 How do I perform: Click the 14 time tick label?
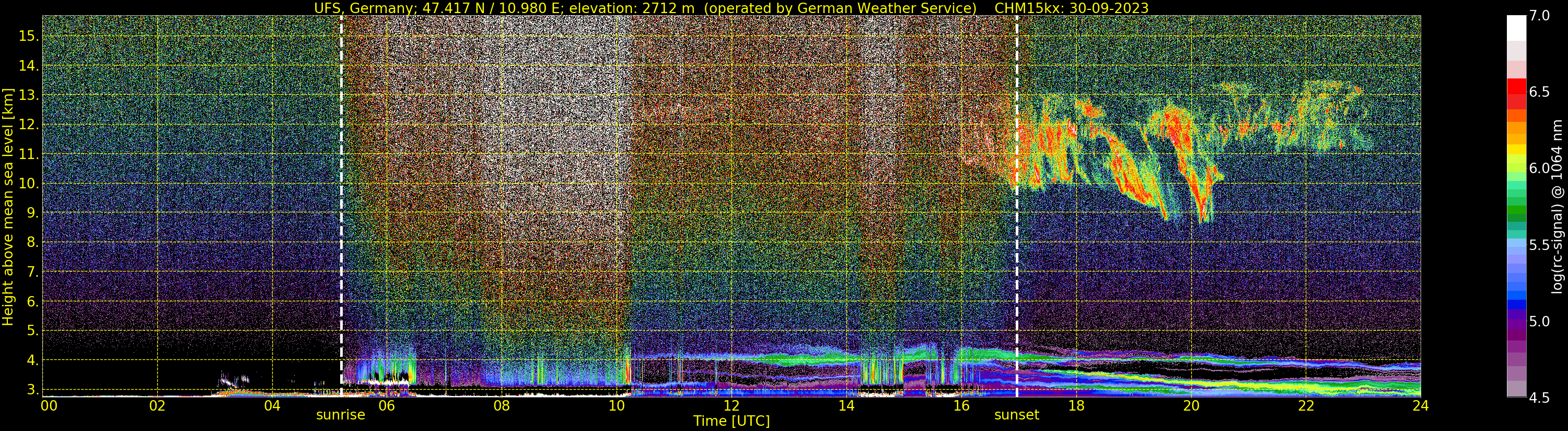tap(846, 406)
